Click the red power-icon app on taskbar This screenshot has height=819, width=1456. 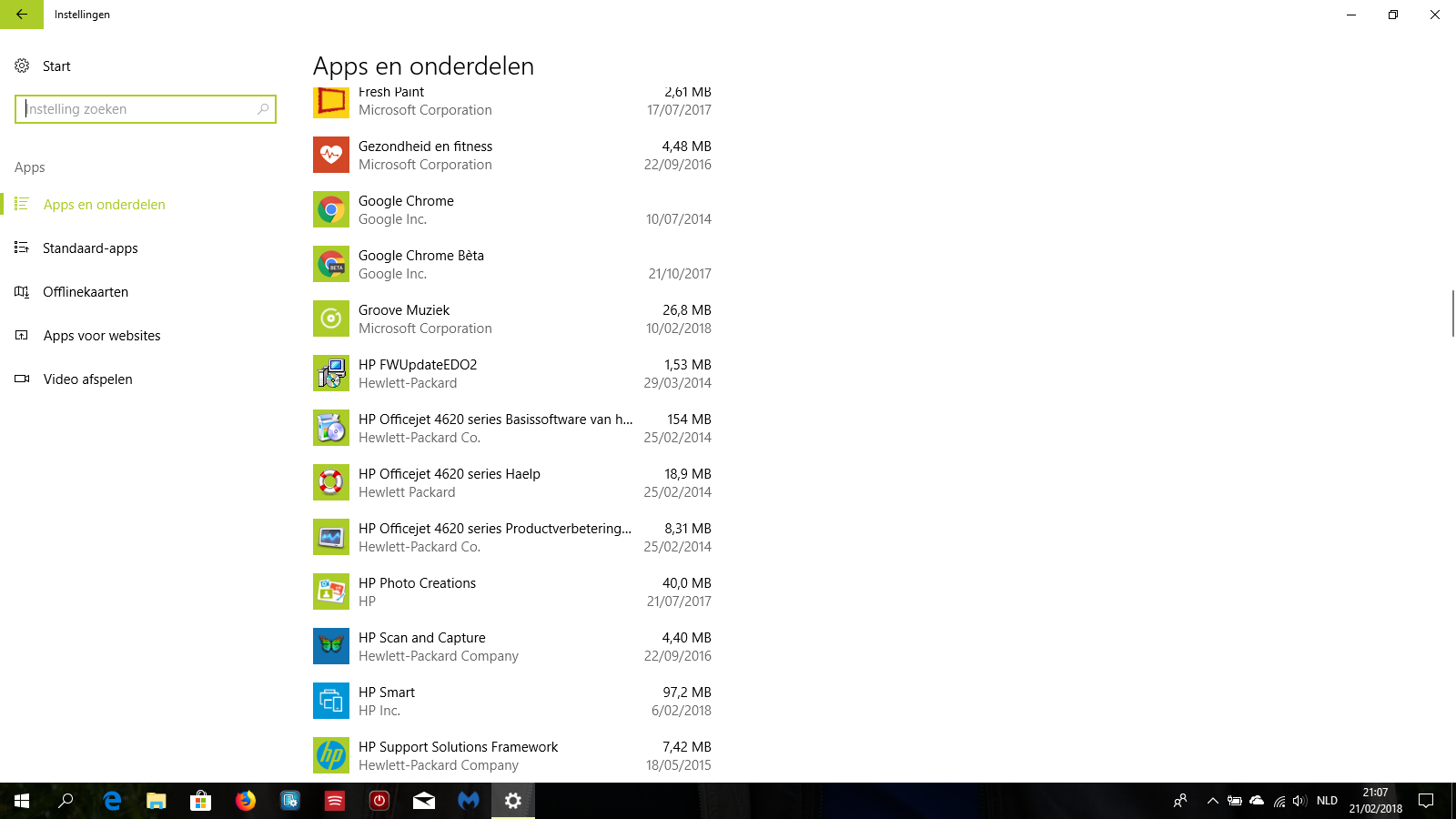379,801
